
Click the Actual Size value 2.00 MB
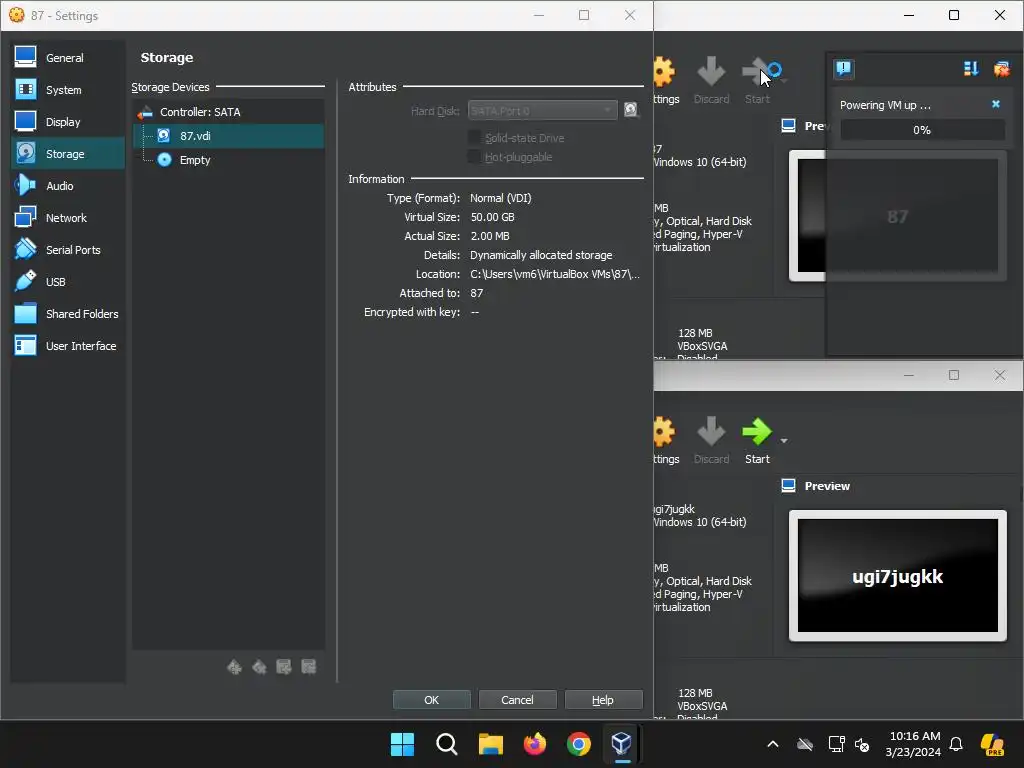point(490,236)
